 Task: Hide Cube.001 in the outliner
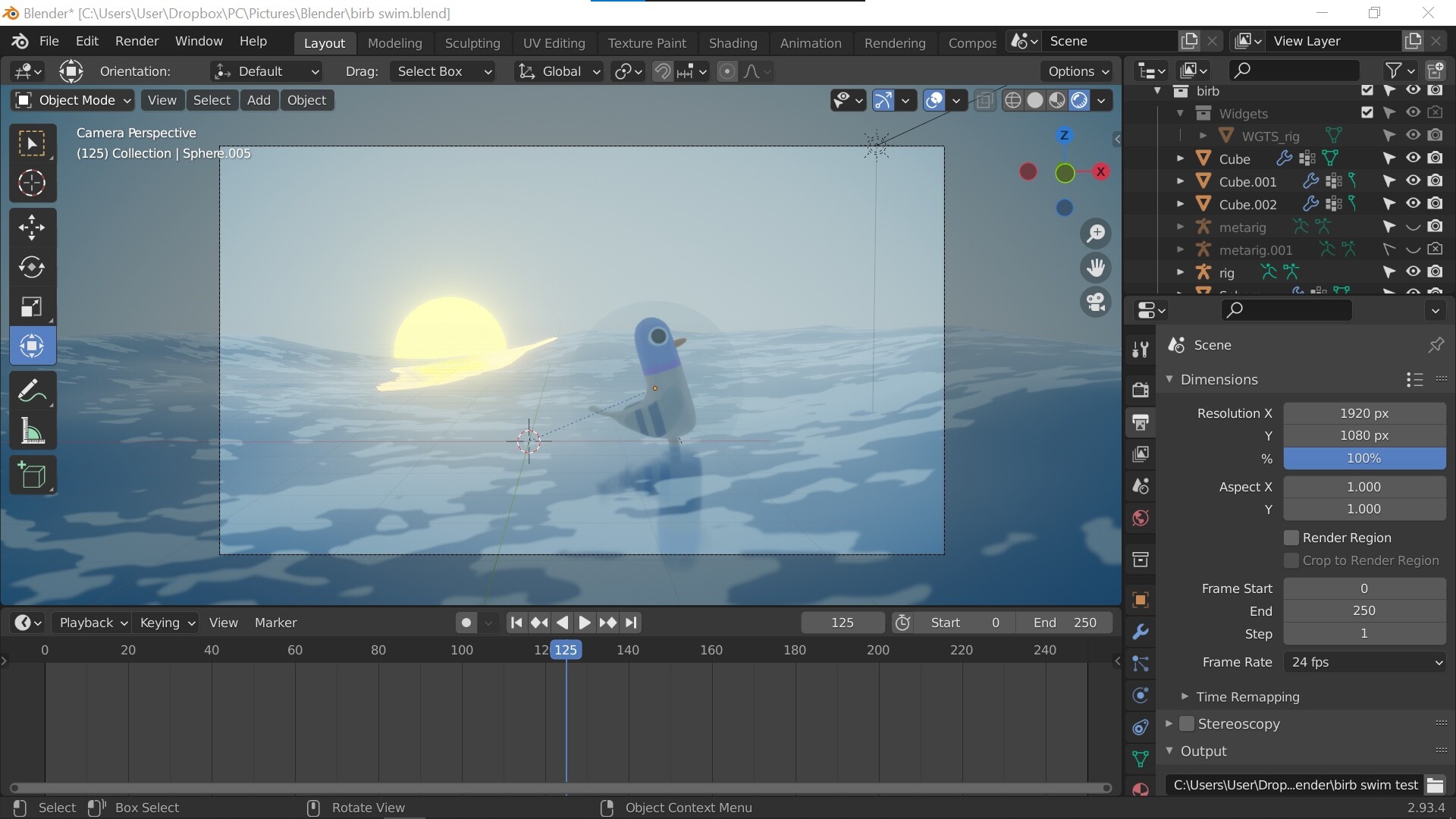pos(1413,180)
